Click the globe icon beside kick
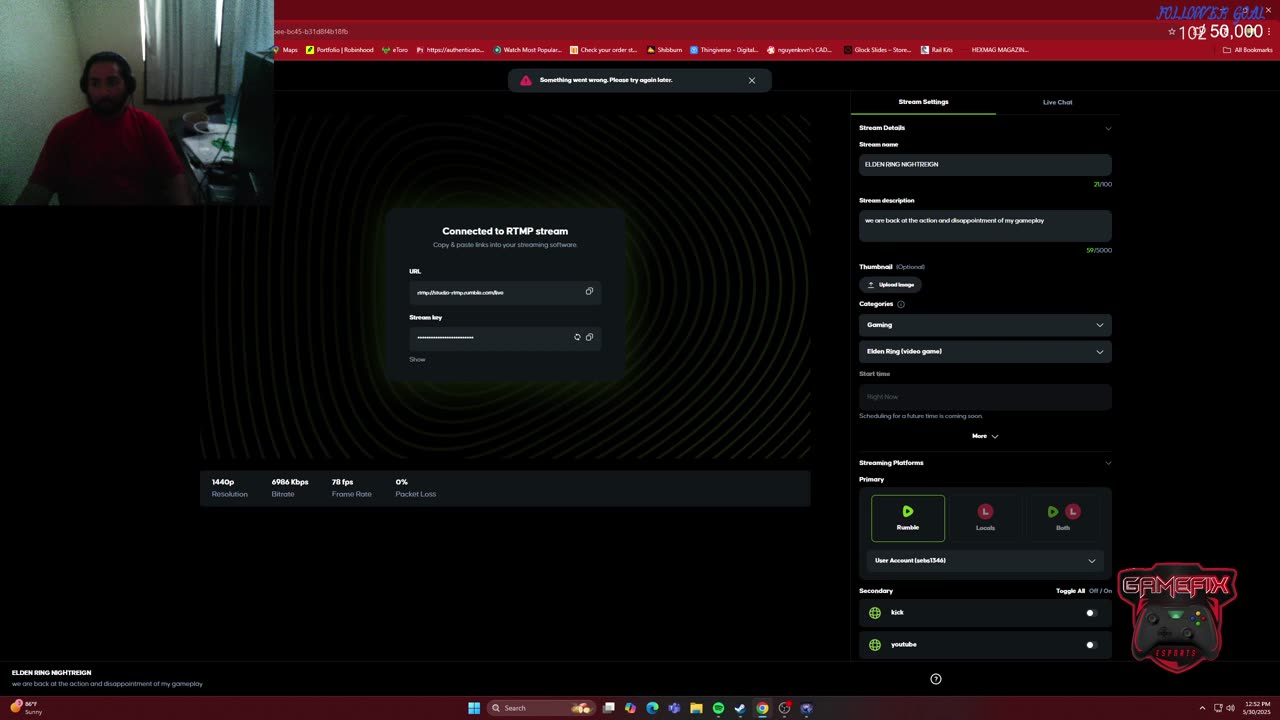This screenshot has height=720, width=1280. tap(875, 613)
